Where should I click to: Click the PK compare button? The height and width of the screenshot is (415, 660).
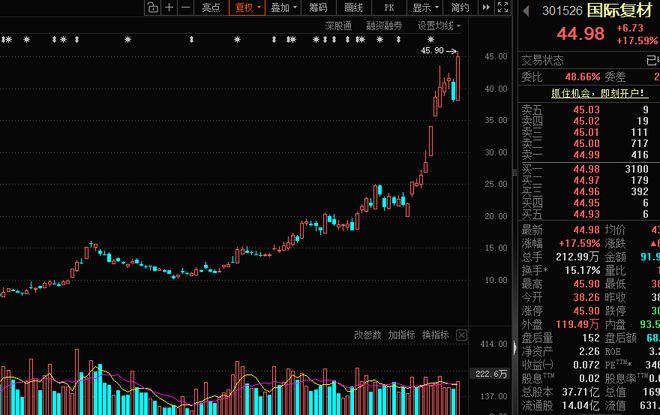click(389, 8)
